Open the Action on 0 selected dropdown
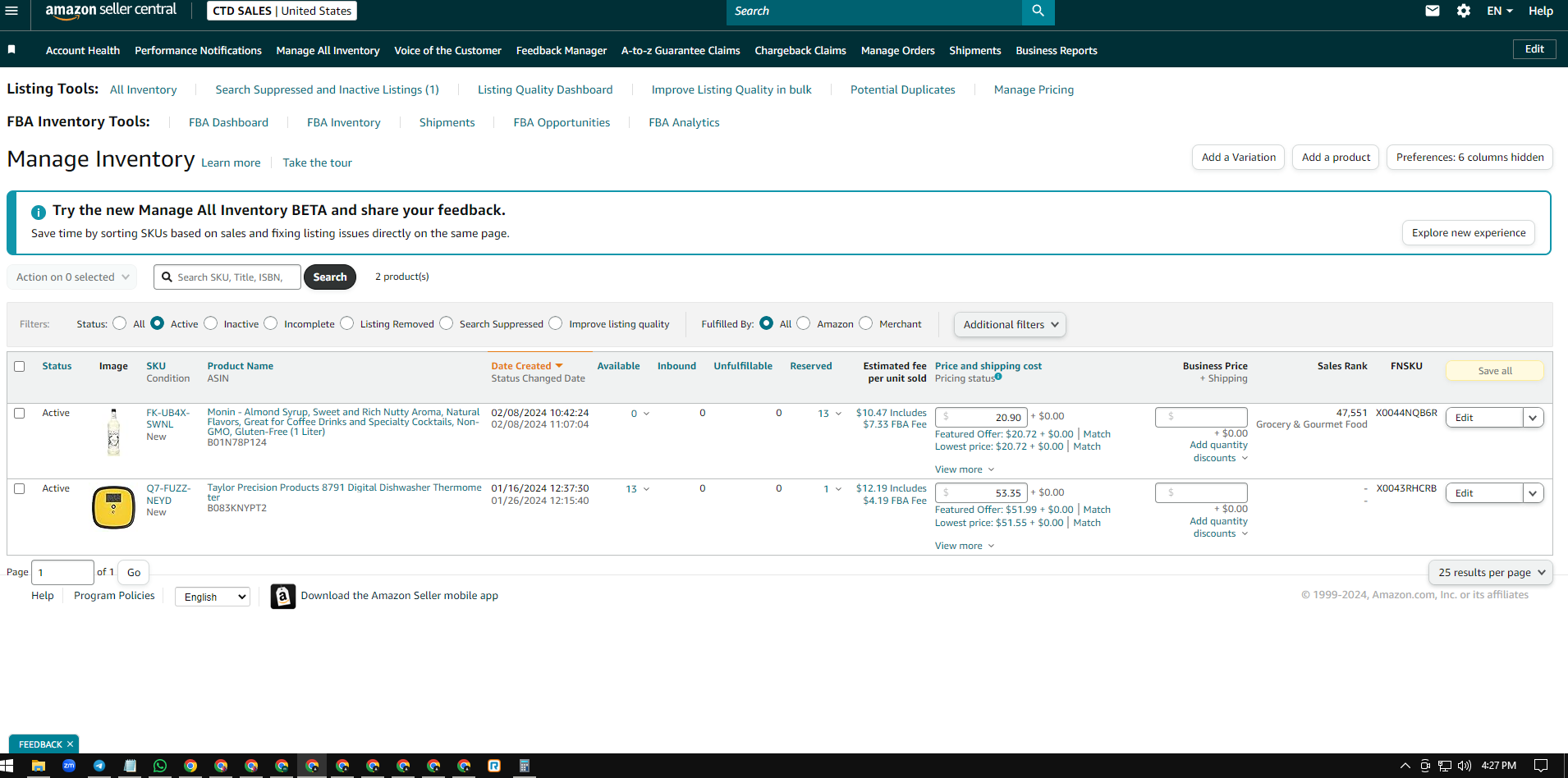Screen dimensions: 1568x778 pyautogui.click(x=72, y=277)
